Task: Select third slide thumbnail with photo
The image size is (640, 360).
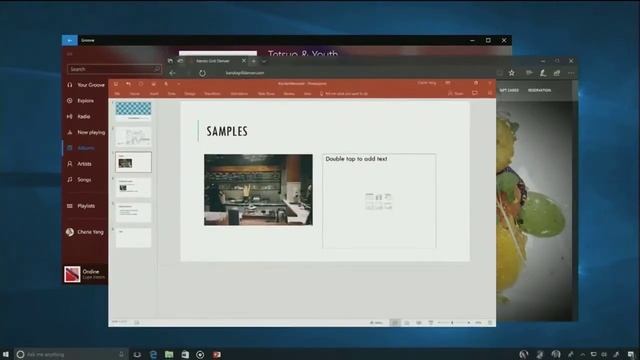Action: pyautogui.click(x=133, y=162)
